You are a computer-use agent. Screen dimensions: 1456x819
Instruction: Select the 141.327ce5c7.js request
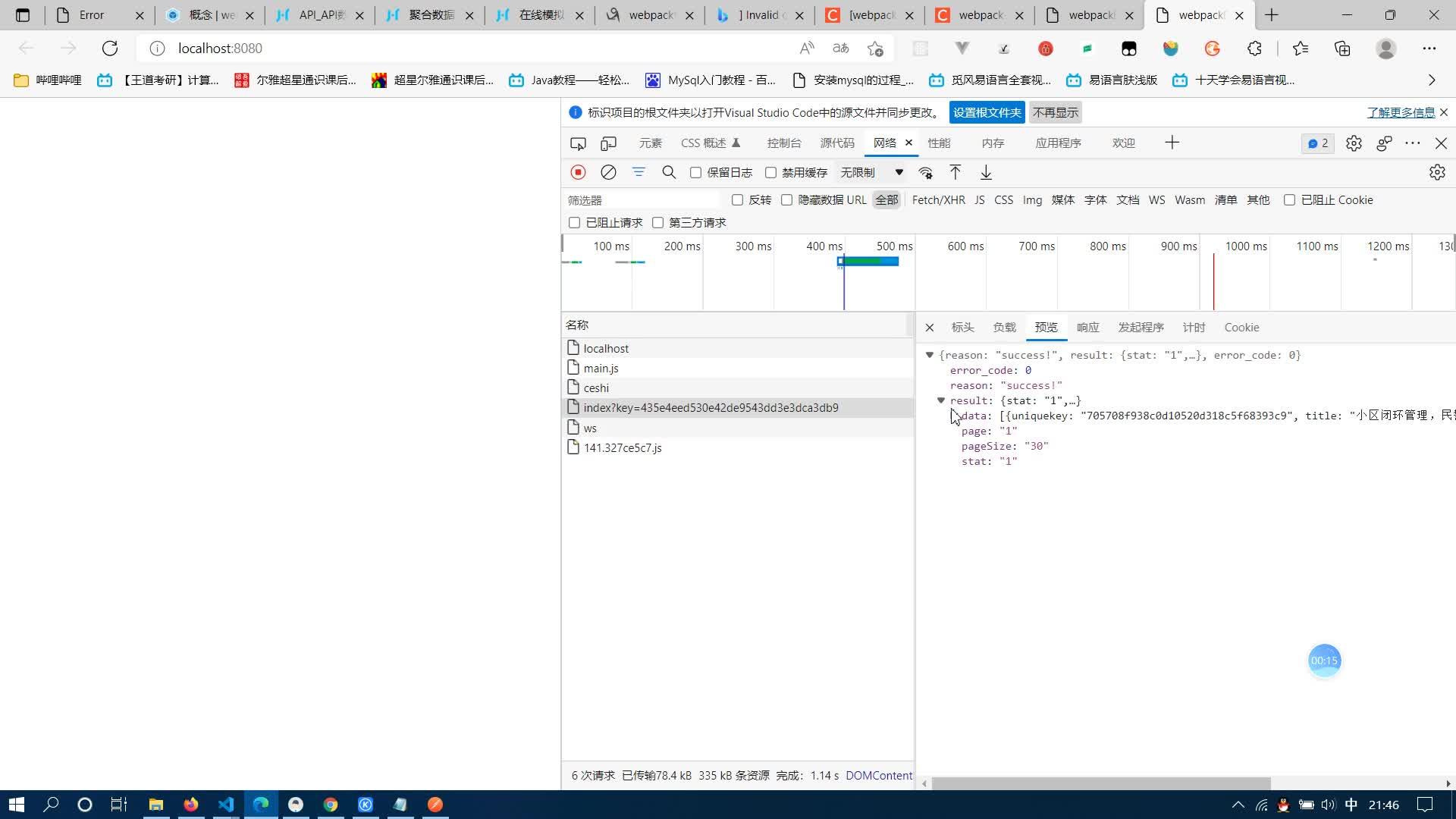pyautogui.click(x=737, y=447)
